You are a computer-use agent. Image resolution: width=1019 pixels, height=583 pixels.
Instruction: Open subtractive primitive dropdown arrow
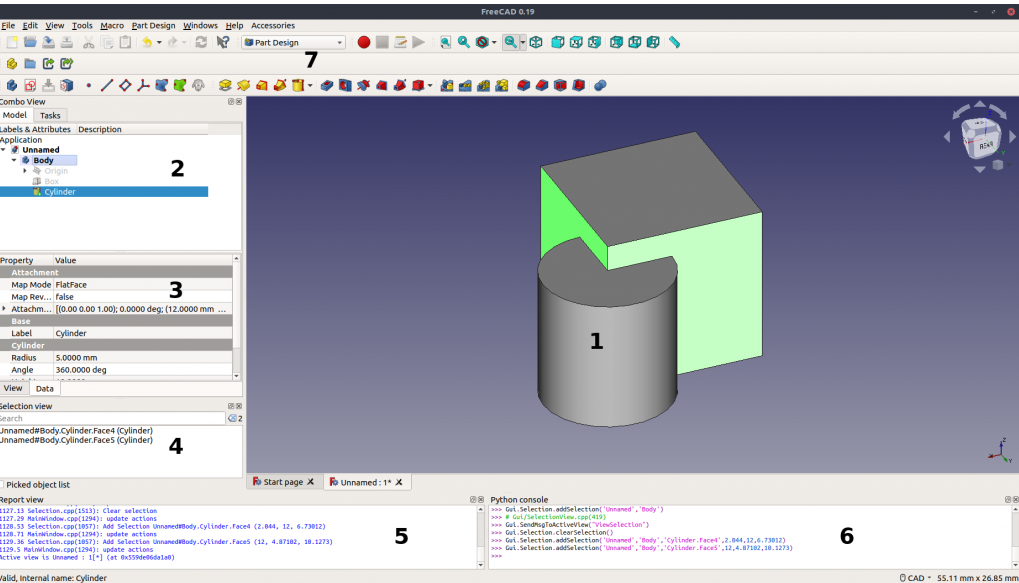[x=430, y=85]
